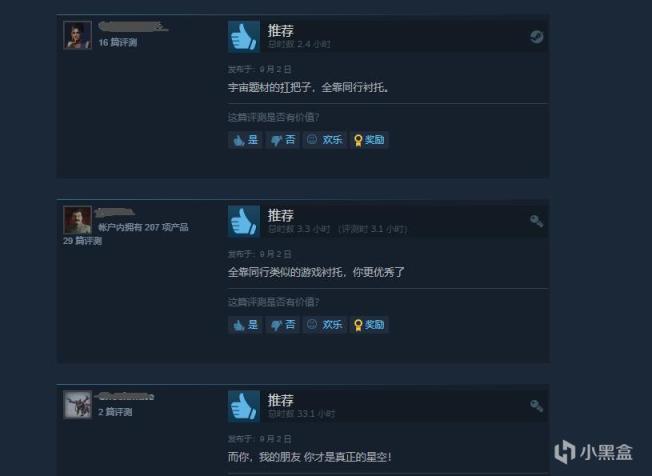Click the thumbs-up icon on the third review
Image resolution: width=652 pixels, height=476 pixels.
click(x=244, y=406)
